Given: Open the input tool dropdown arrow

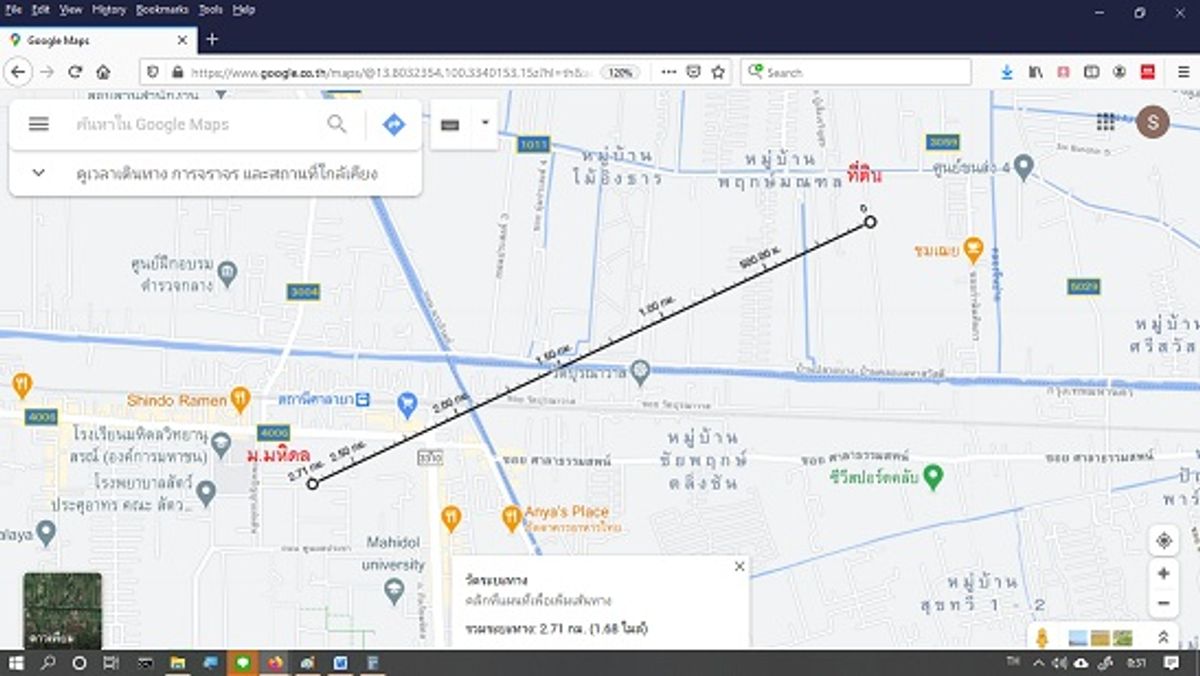Looking at the screenshot, I should (x=485, y=123).
